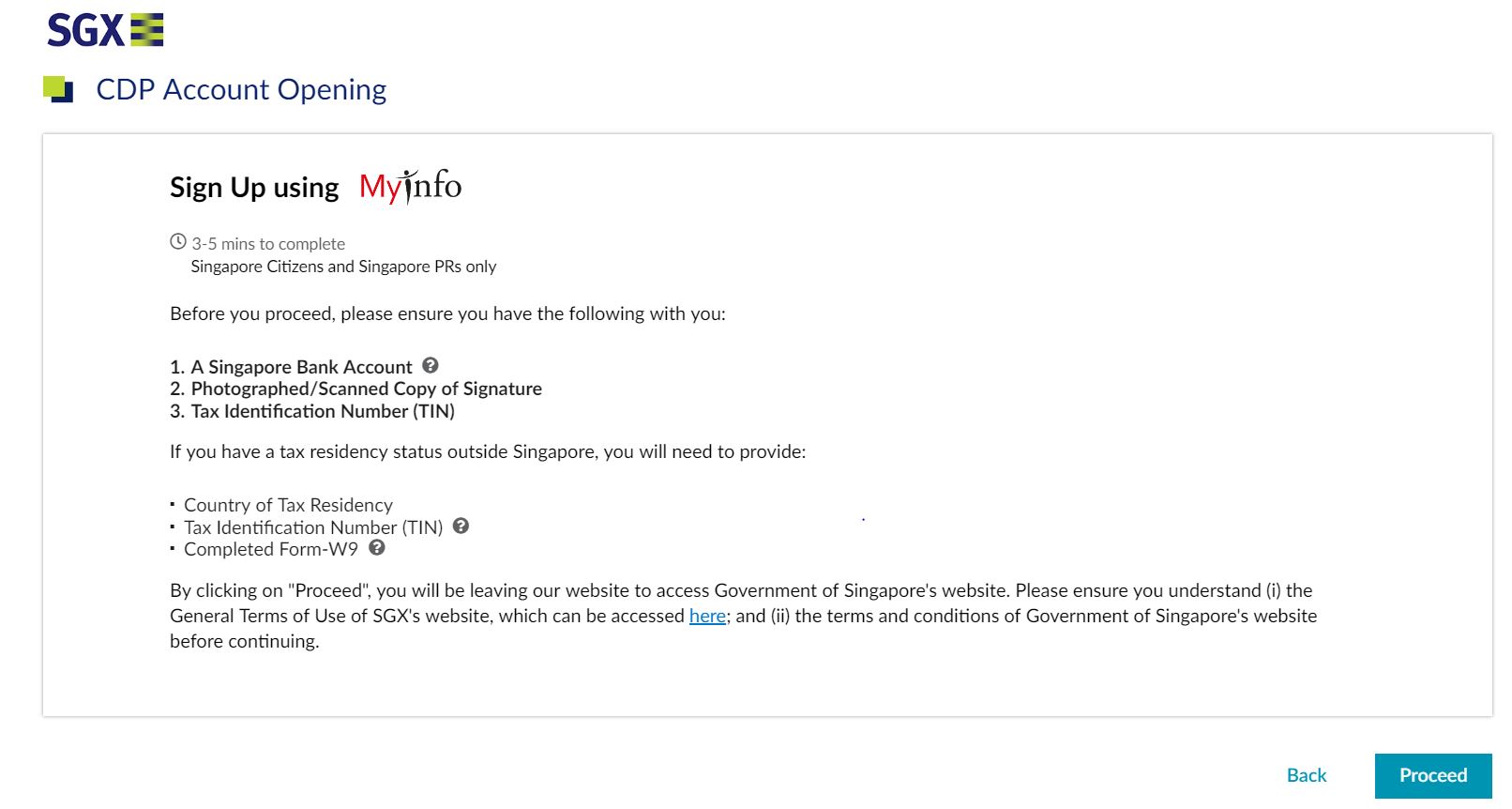The image size is (1512, 809).
Task: Click the Myinfo logo
Action: click(410, 186)
